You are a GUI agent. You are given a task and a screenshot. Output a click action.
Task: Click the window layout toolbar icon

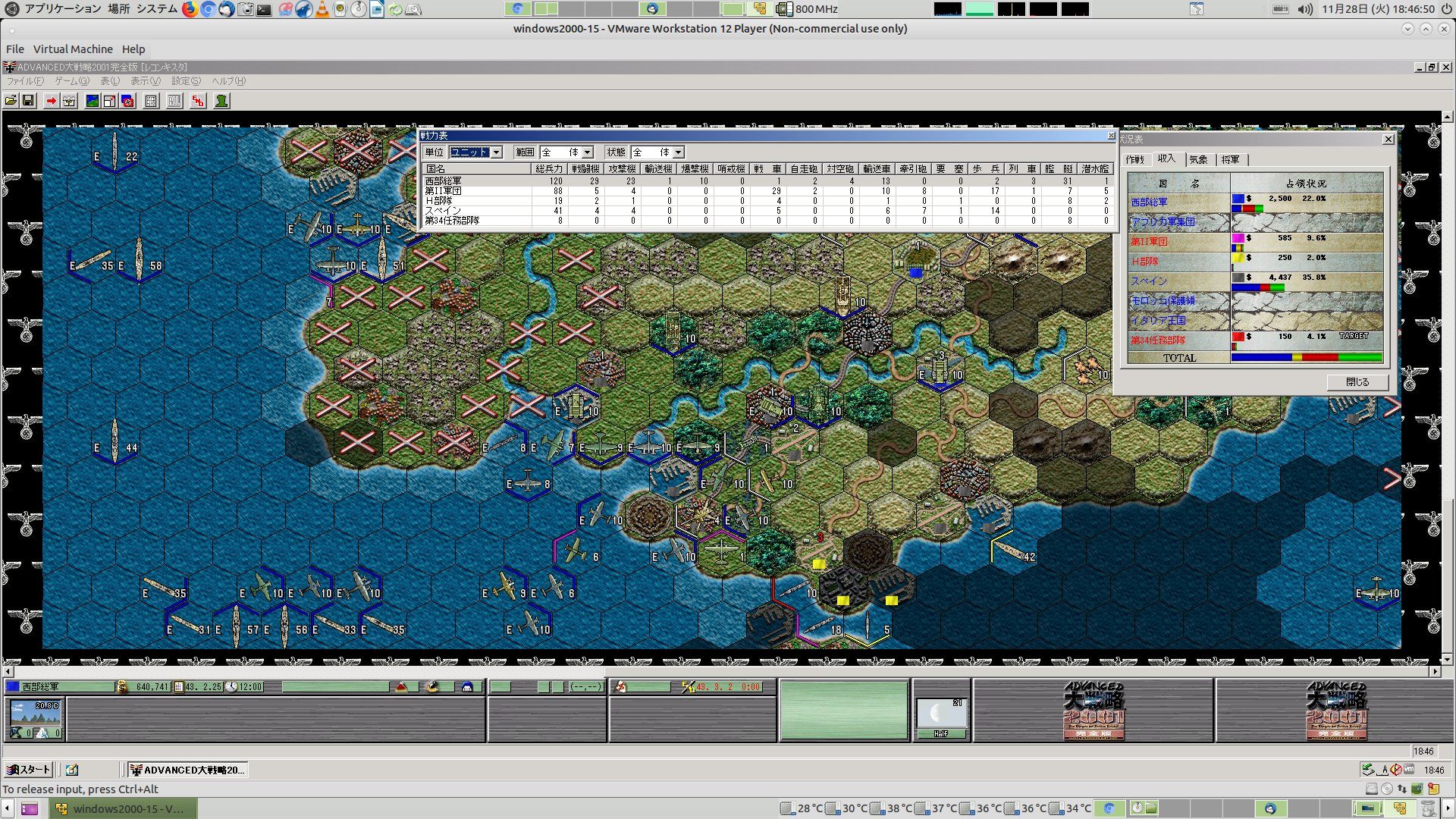coord(109,101)
